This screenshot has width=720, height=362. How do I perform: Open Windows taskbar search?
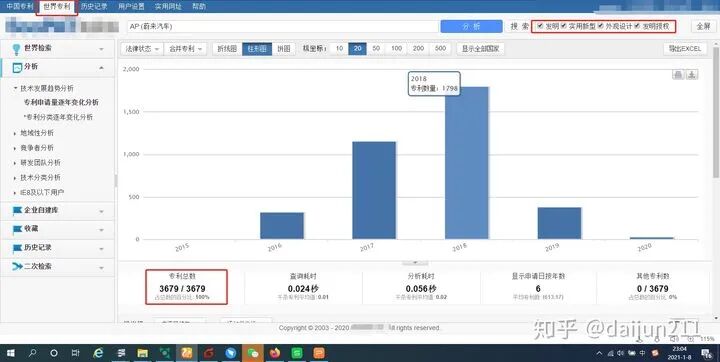pyautogui.click(x=32, y=353)
